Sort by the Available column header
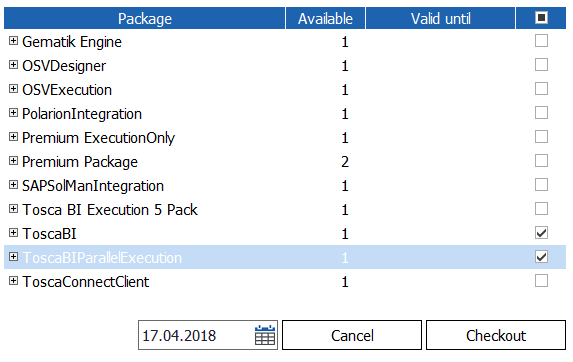 [325, 18]
